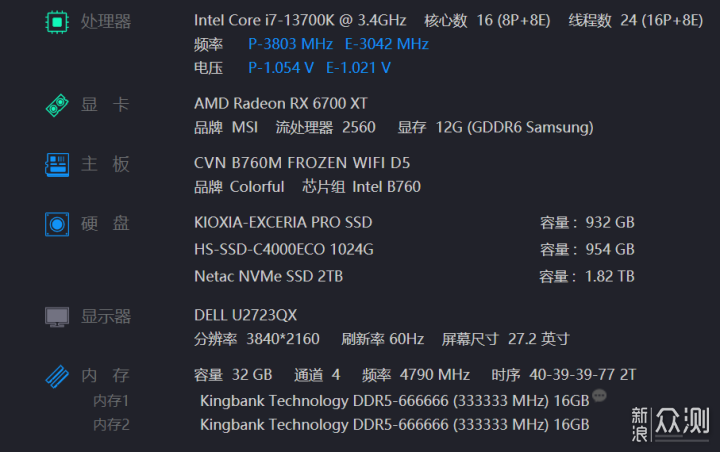This screenshot has height=452, width=720.
Task: Select the HS-SSD-C4000ECO 1024G drive entry
Action: [284, 249]
